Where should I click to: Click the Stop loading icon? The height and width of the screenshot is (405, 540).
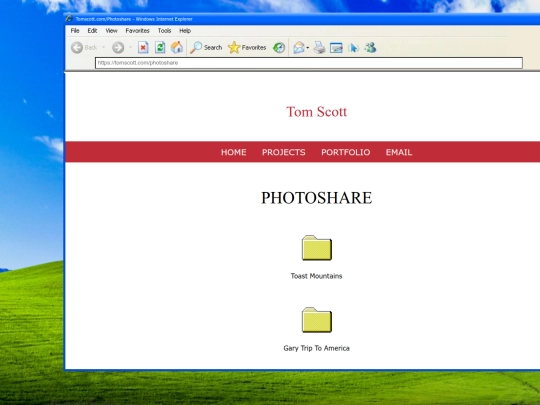tap(143, 48)
